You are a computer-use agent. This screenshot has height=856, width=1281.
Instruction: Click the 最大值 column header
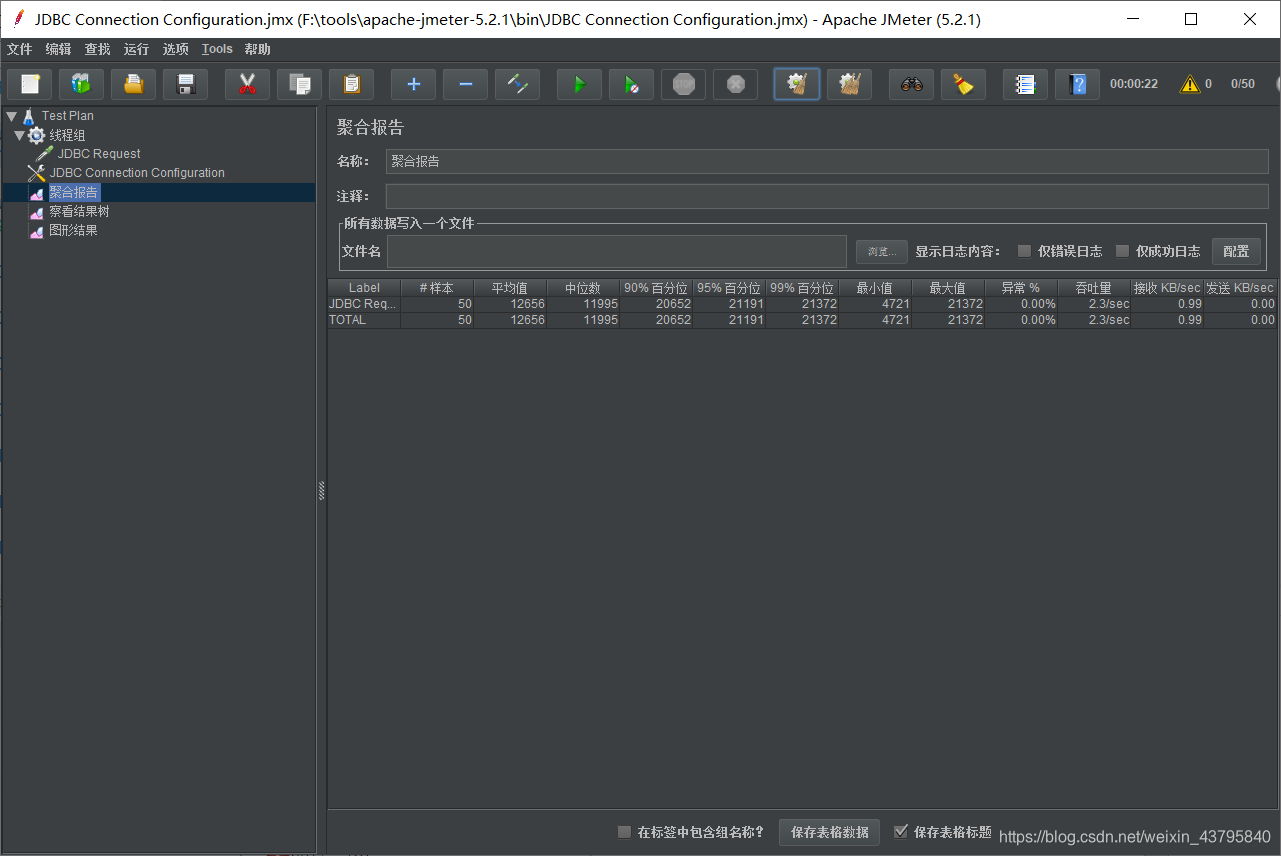point(948,288)
